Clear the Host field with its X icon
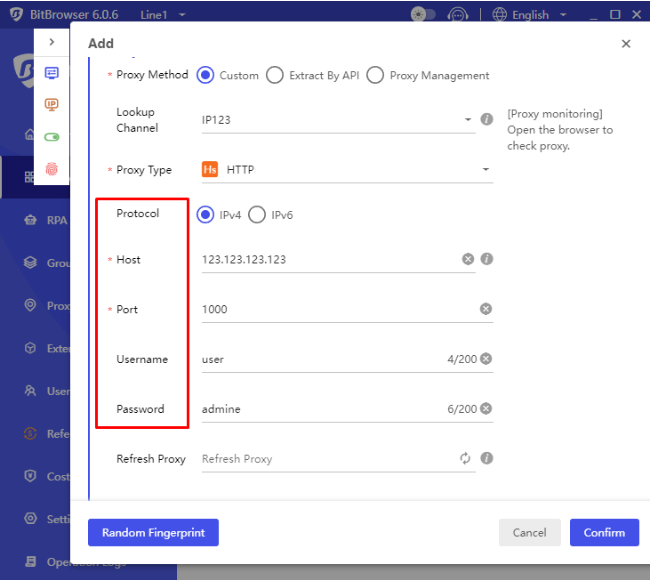The width and height of the screenshot is (651, 580). [467, 259]
